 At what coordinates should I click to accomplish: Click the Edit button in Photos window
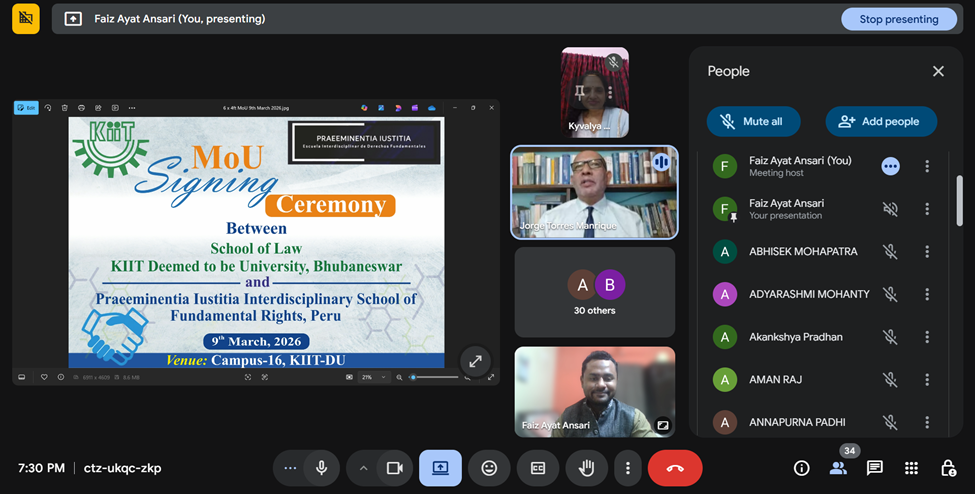[26, 108]
